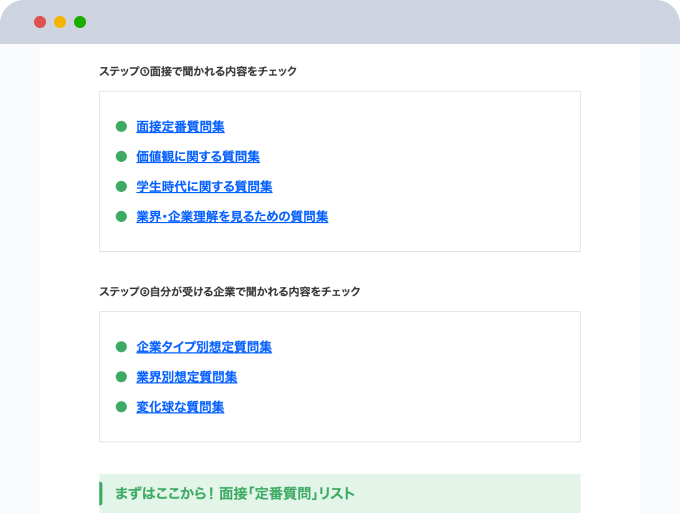Click the green bullet beside 価値観に関する質問集
This screenshot has width=680, height=513.
tap(121, 157)
